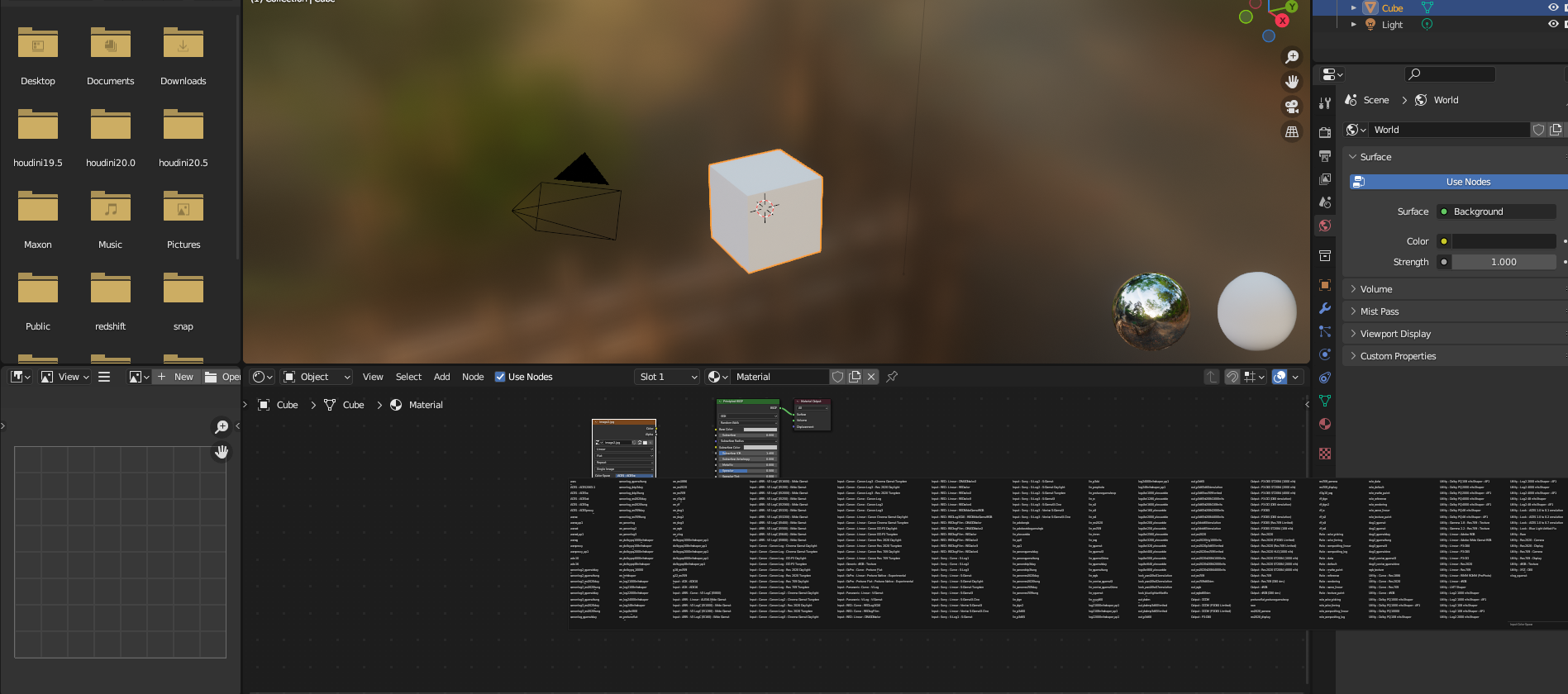
Task: Open the Material properties tab
Action: click(1325, 424)
